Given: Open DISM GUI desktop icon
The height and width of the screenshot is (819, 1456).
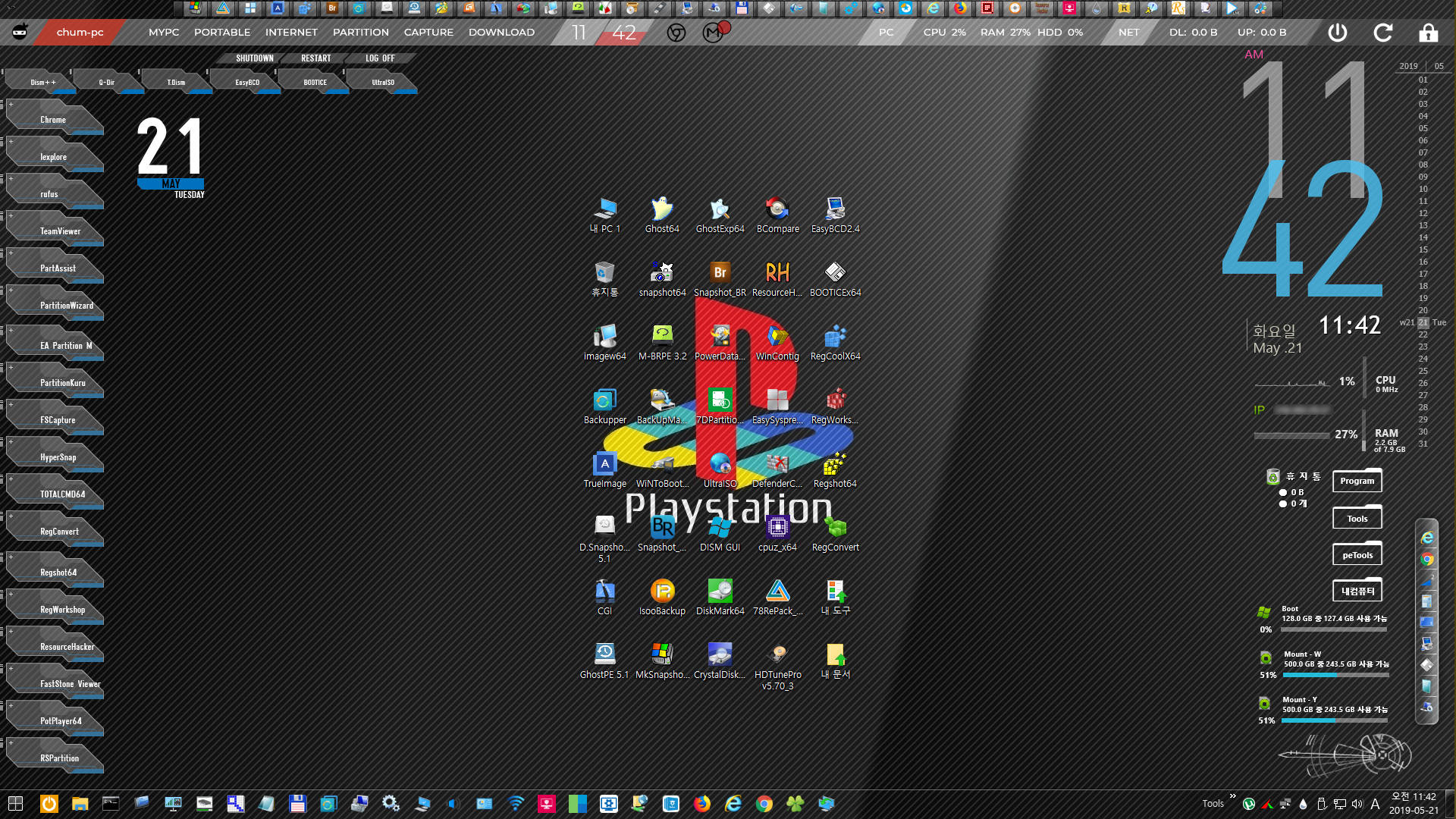Looking at the screenshot, I should click(x=720, y=533).
